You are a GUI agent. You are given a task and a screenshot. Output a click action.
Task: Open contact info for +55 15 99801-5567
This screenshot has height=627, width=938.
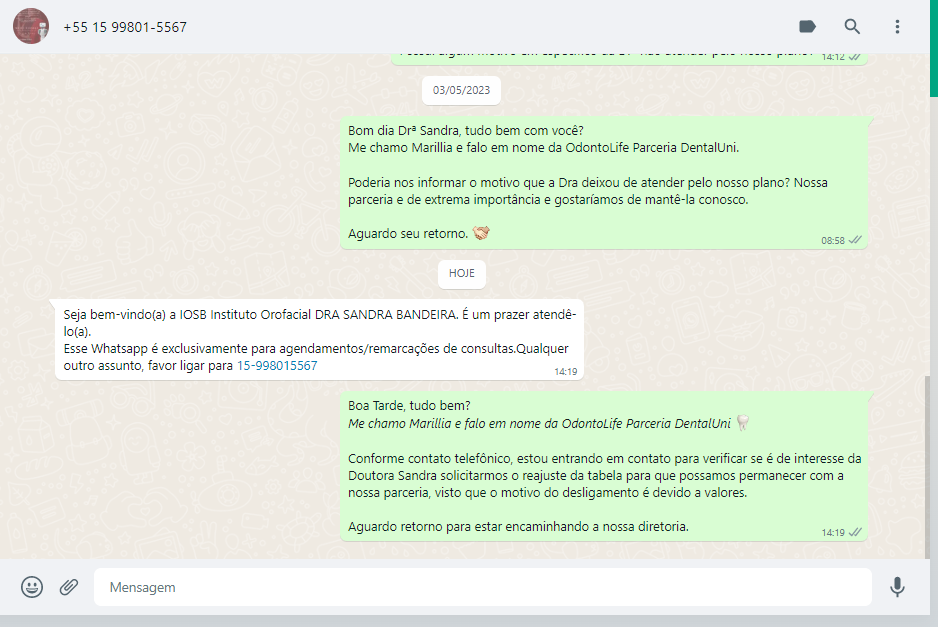coord(125,27)
